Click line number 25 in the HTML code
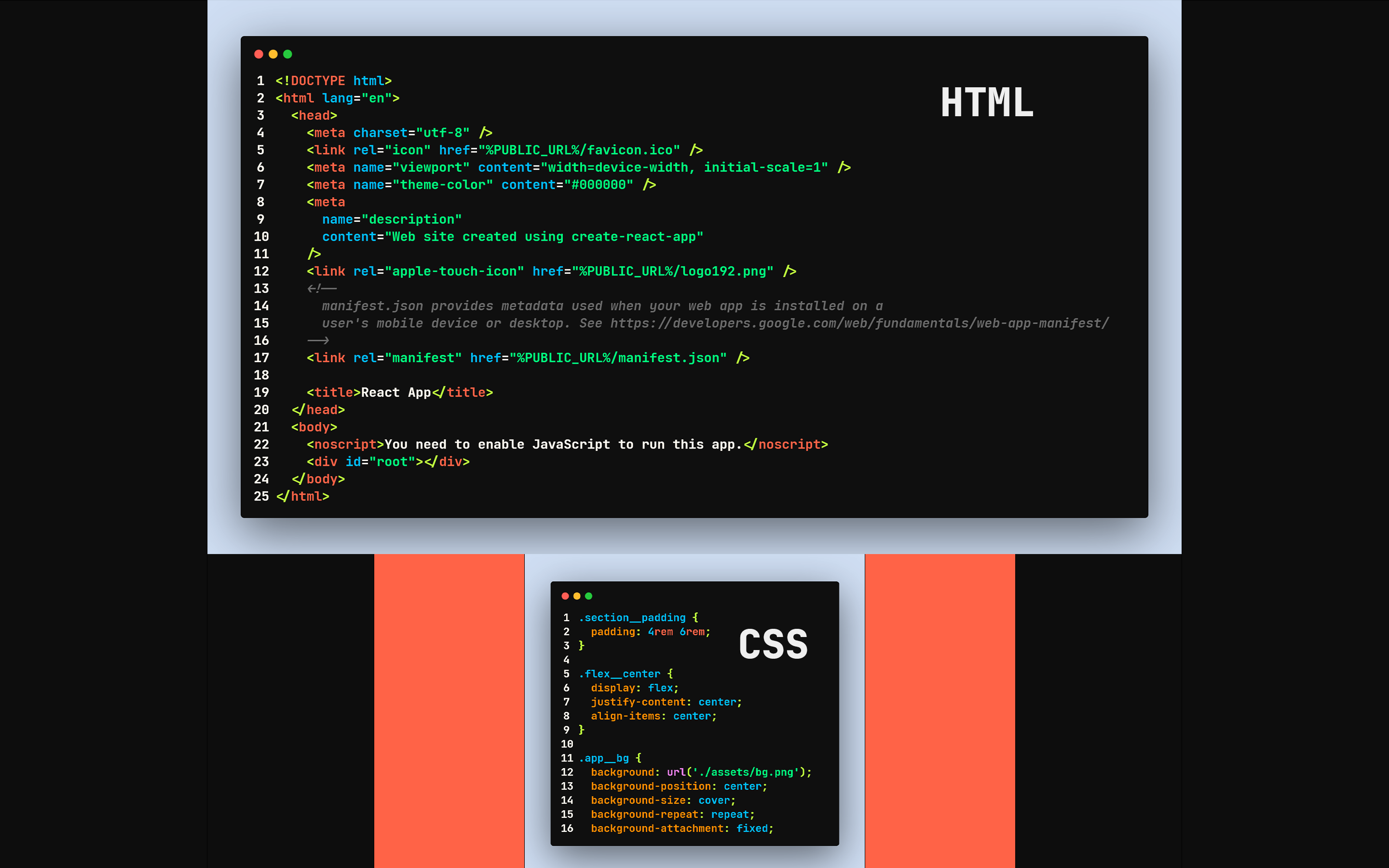 coord(261,497)
